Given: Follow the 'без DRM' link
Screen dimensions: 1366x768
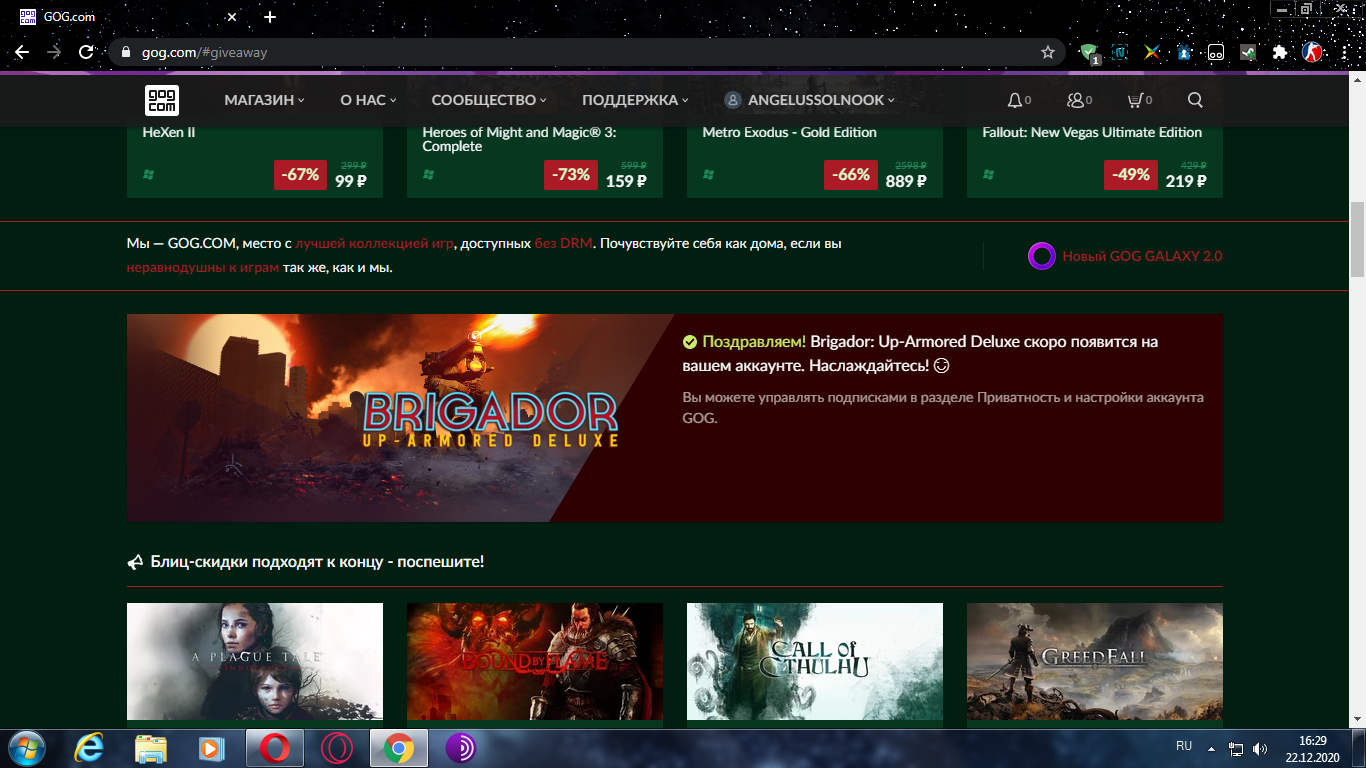Looking at the screenshot, I should [x=564, y=243].
